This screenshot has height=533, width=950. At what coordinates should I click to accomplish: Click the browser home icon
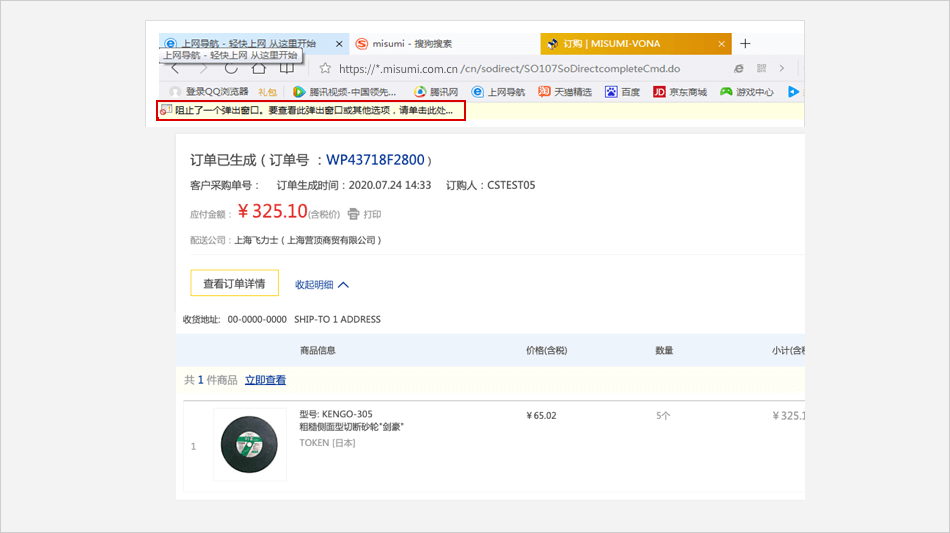[259, 69]
